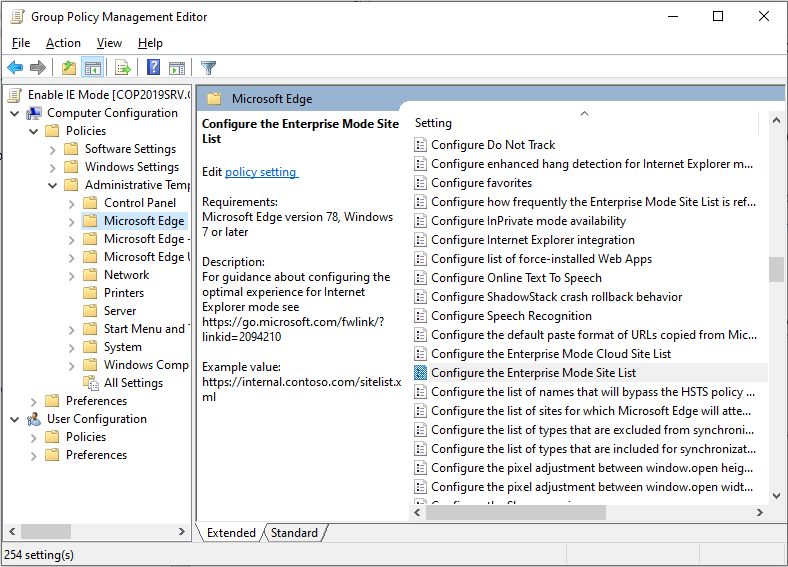This screenshot has width=788, height=567.
Task: Toggle the Show/Hide Console Tree icon
Action: coord(93,67)
